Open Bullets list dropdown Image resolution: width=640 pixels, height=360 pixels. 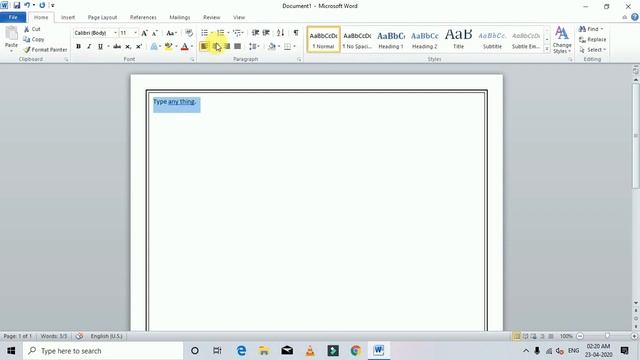(x=212, y=33)
